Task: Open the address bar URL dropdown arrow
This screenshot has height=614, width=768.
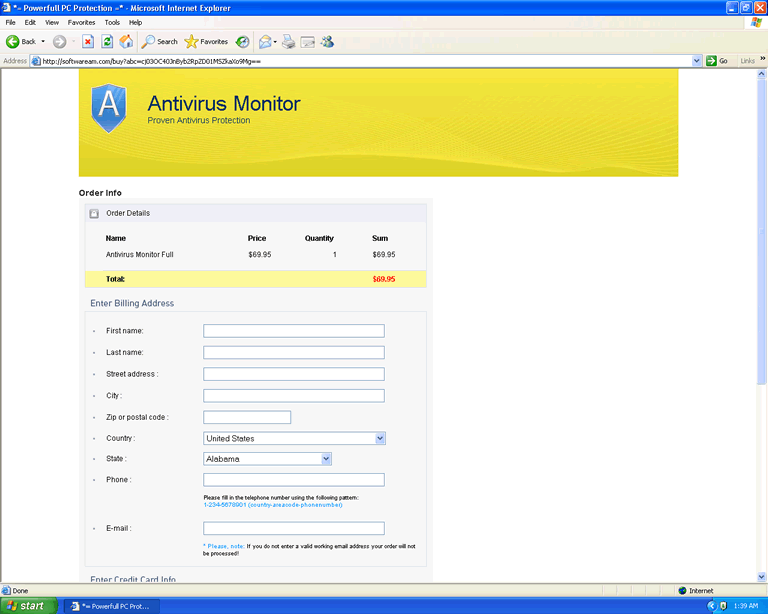Action: coord(697,61)
